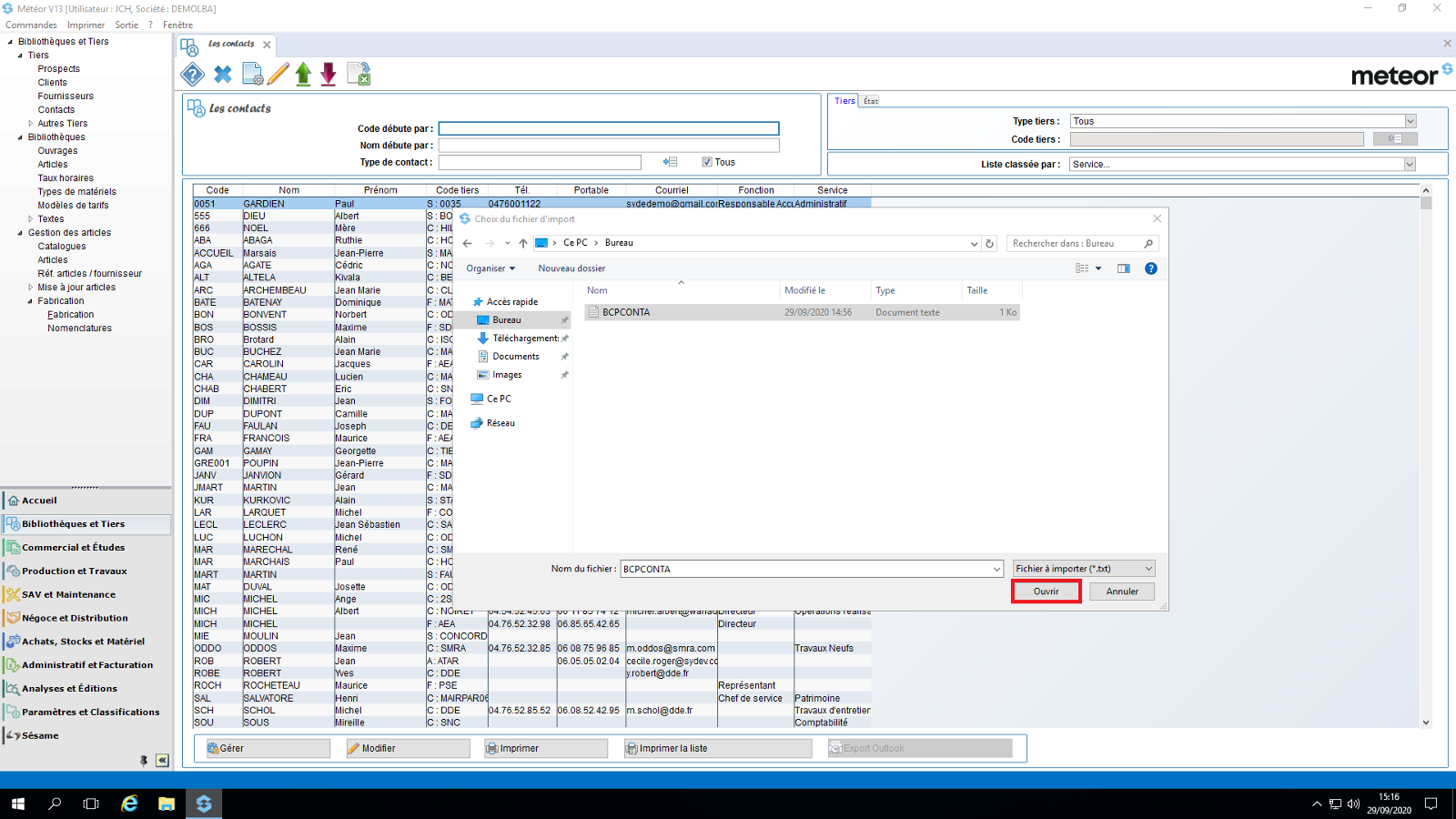Uncheck the Tous checkbox
The width and height of the screenshot is (1456, 819).
707,162
